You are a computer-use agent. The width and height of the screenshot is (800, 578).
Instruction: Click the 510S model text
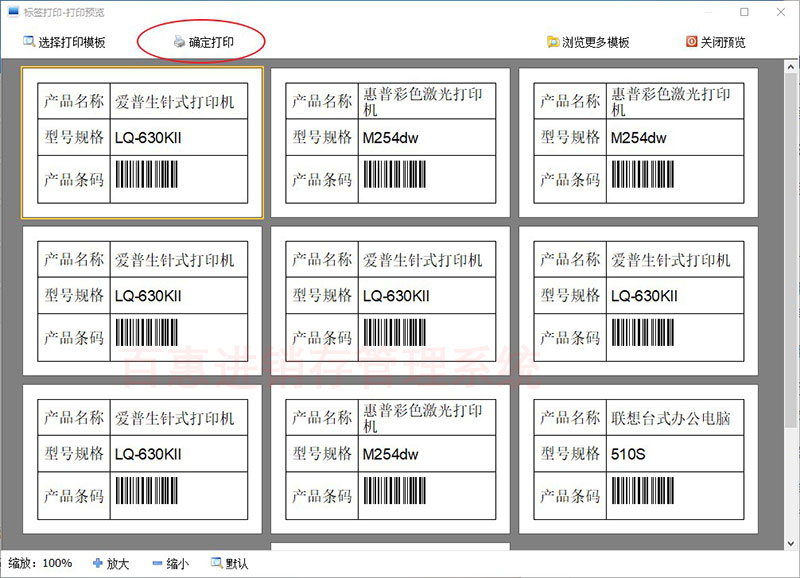[628, 454]
